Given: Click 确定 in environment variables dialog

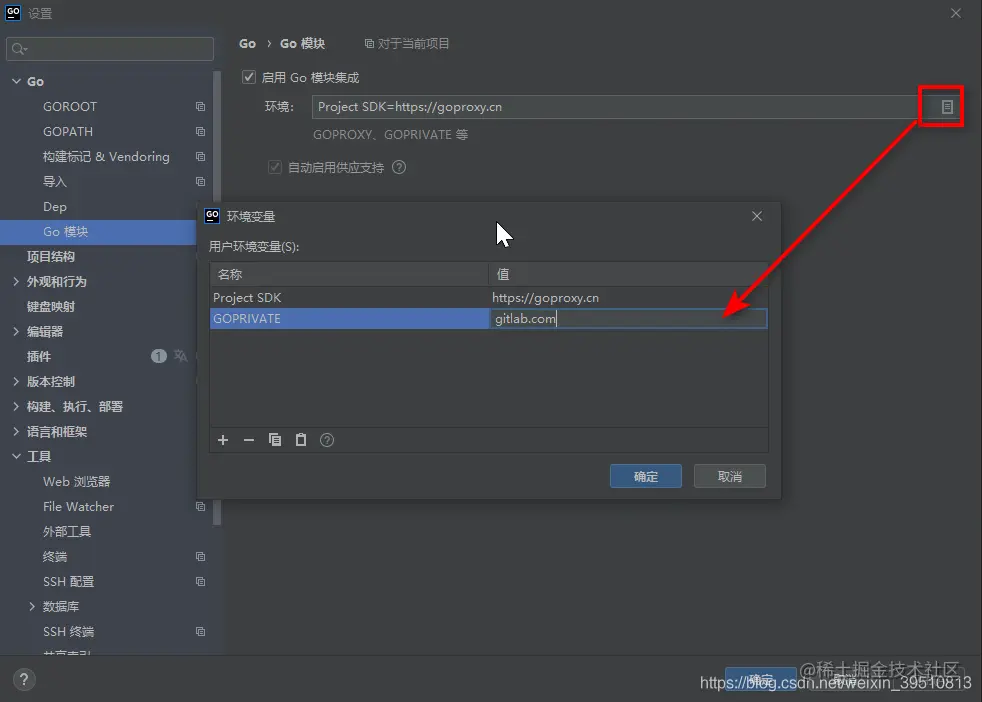Looking at the screenshot, I should pos(646,477).
